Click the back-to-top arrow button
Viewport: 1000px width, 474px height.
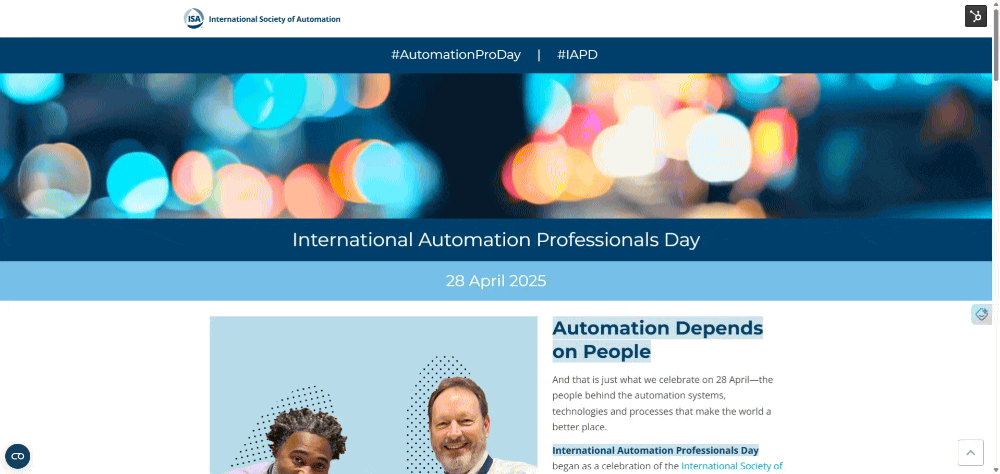pos(970,453)
